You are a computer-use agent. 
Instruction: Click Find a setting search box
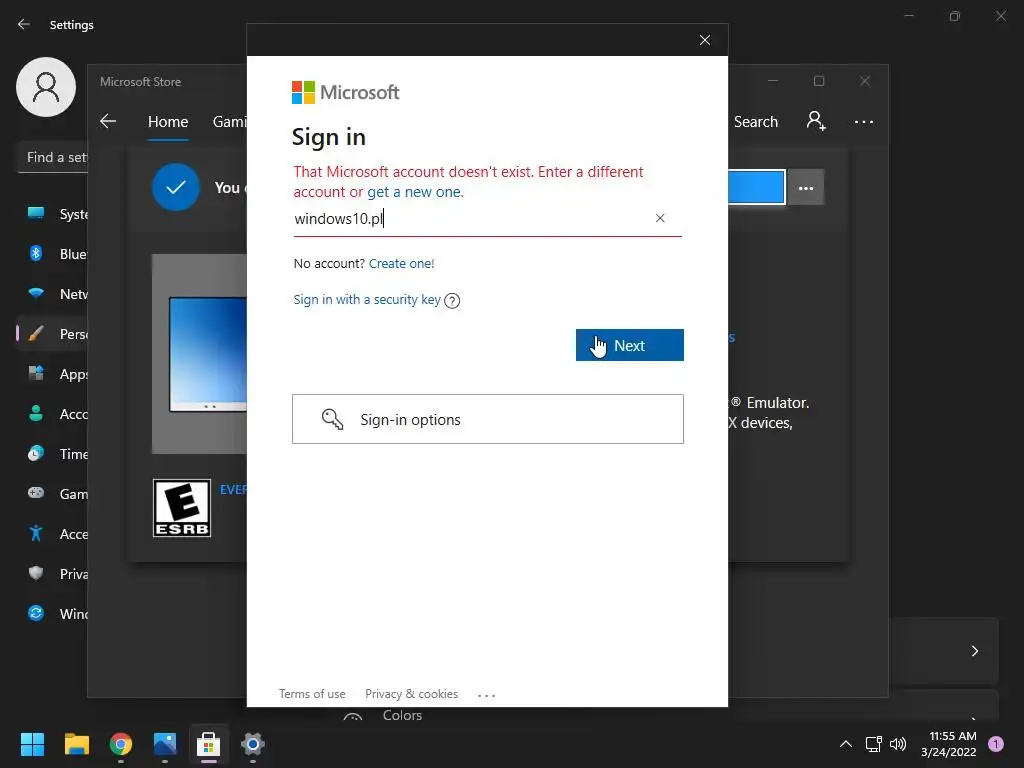pos(54,157)
